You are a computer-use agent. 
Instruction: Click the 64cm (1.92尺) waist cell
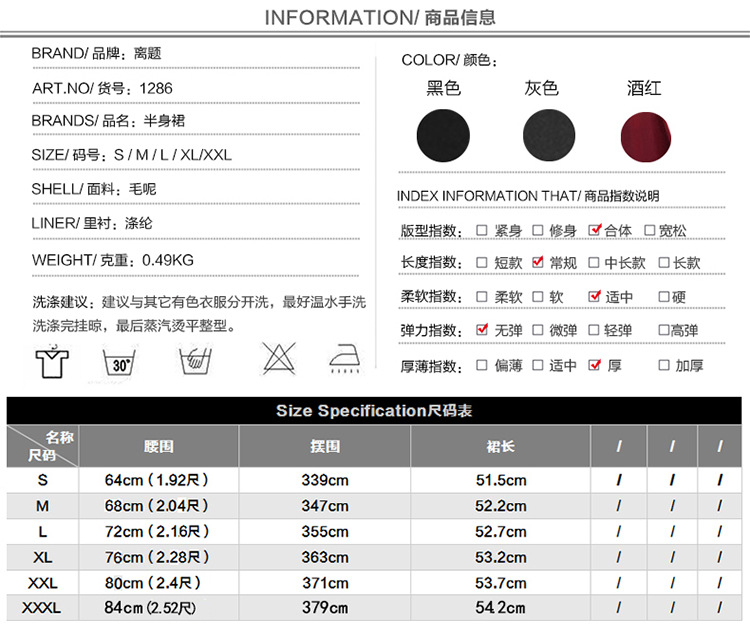click(157, 480)
